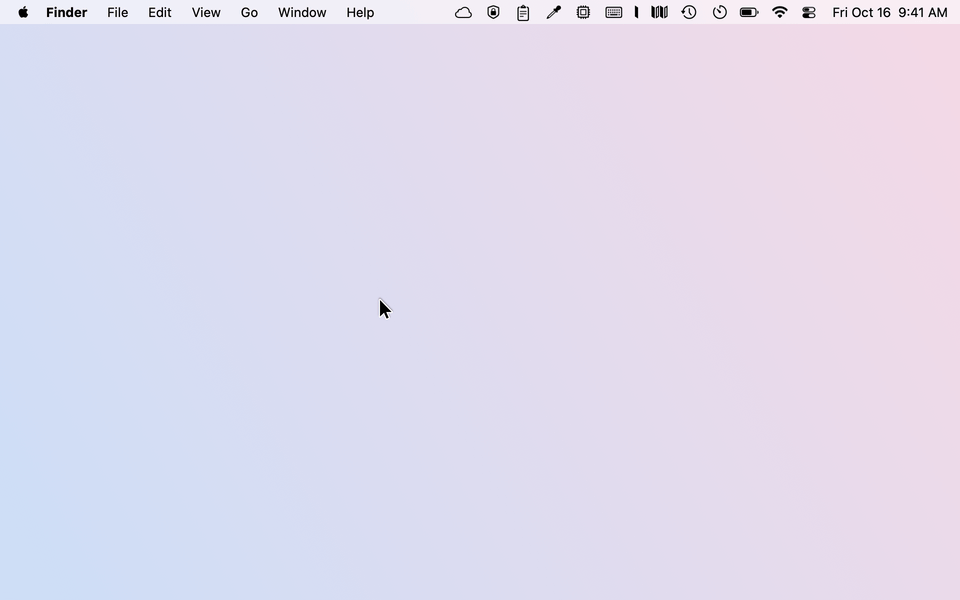Viewport: 960px width, 600px height.
Task: Open the View menu
Action: (x=206, y=12)
